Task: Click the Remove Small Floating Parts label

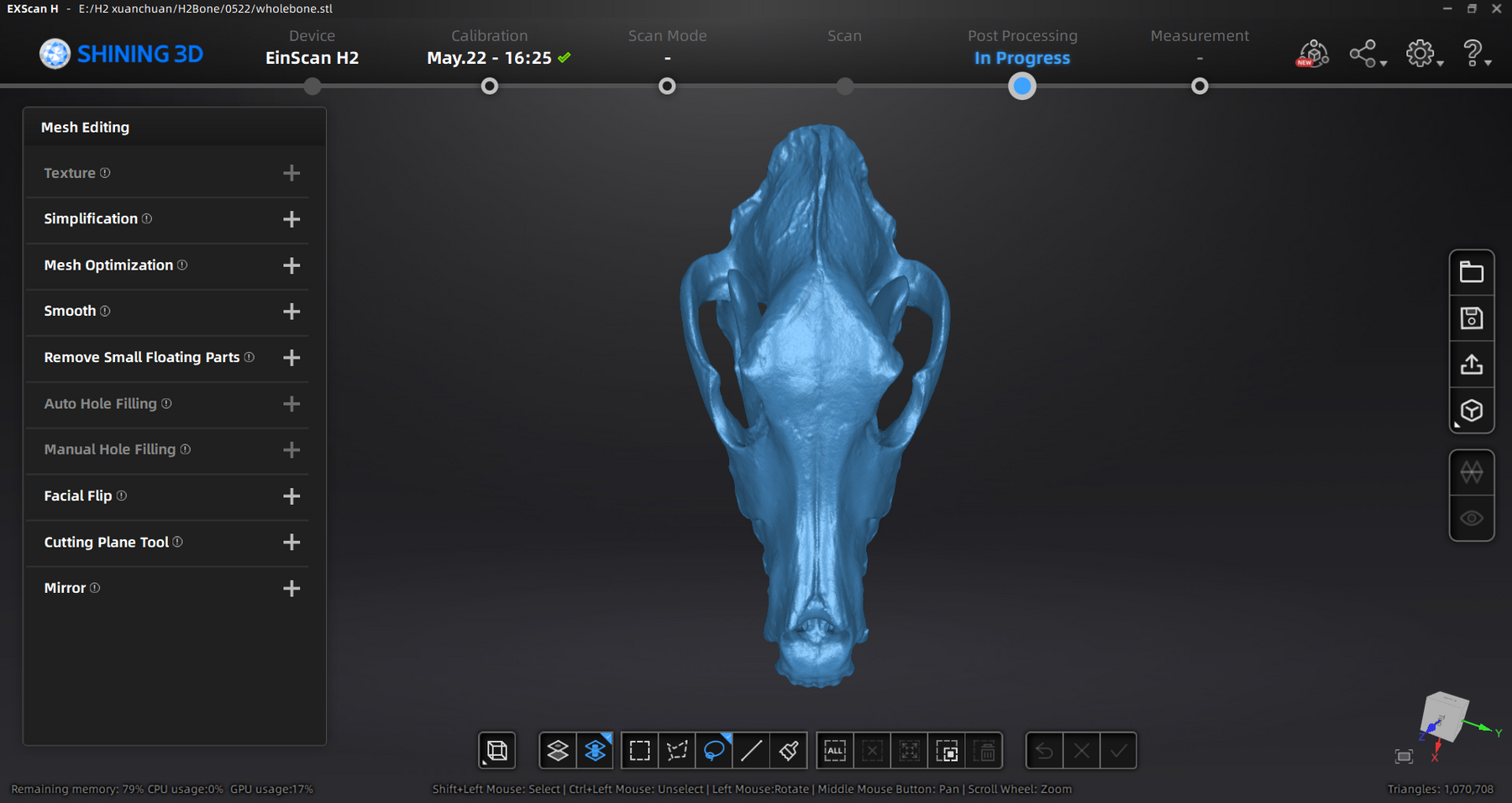Action: click(142, 358)
